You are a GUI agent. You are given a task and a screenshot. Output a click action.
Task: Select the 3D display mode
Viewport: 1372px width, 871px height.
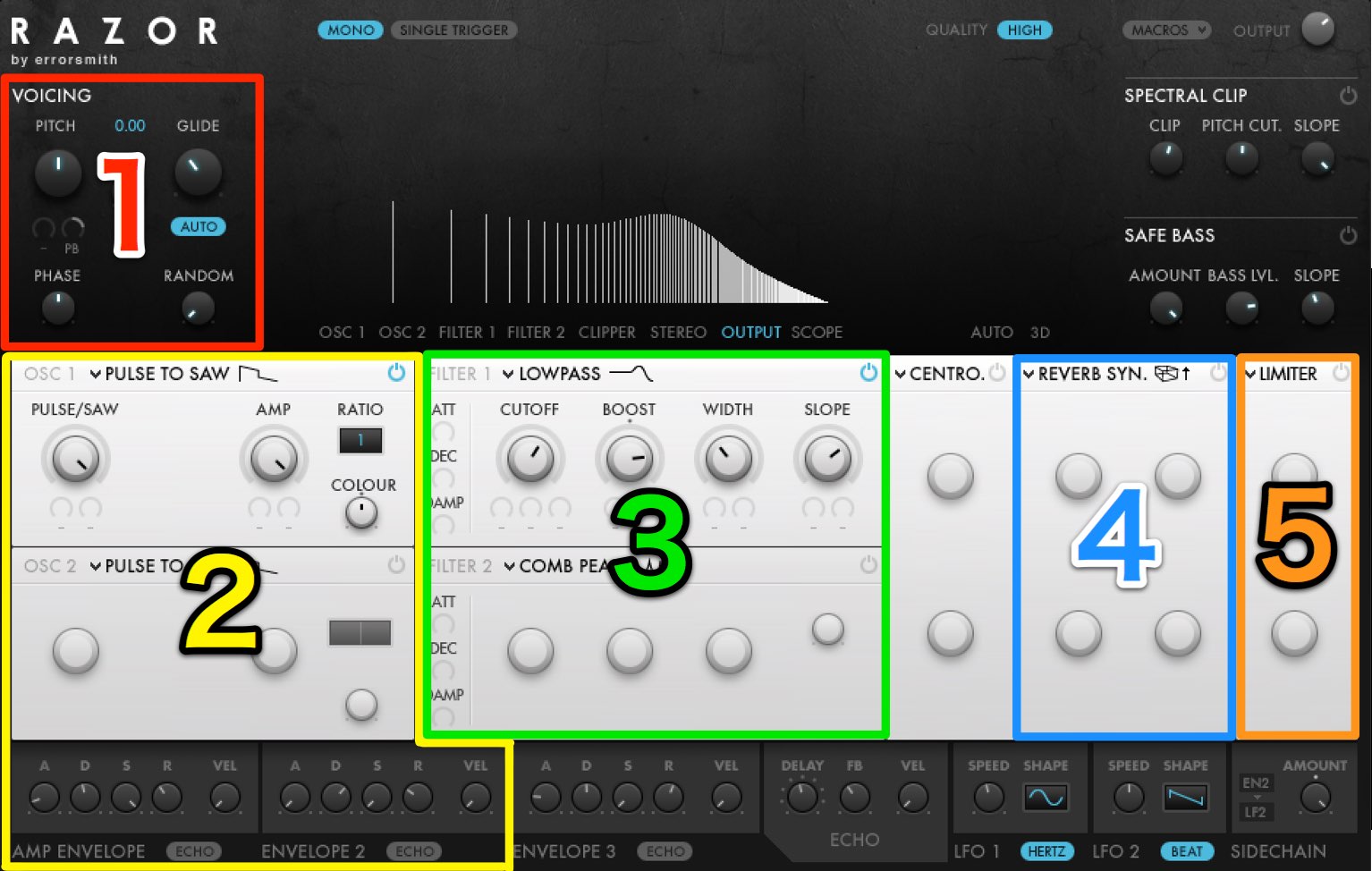coord(1039,333)
